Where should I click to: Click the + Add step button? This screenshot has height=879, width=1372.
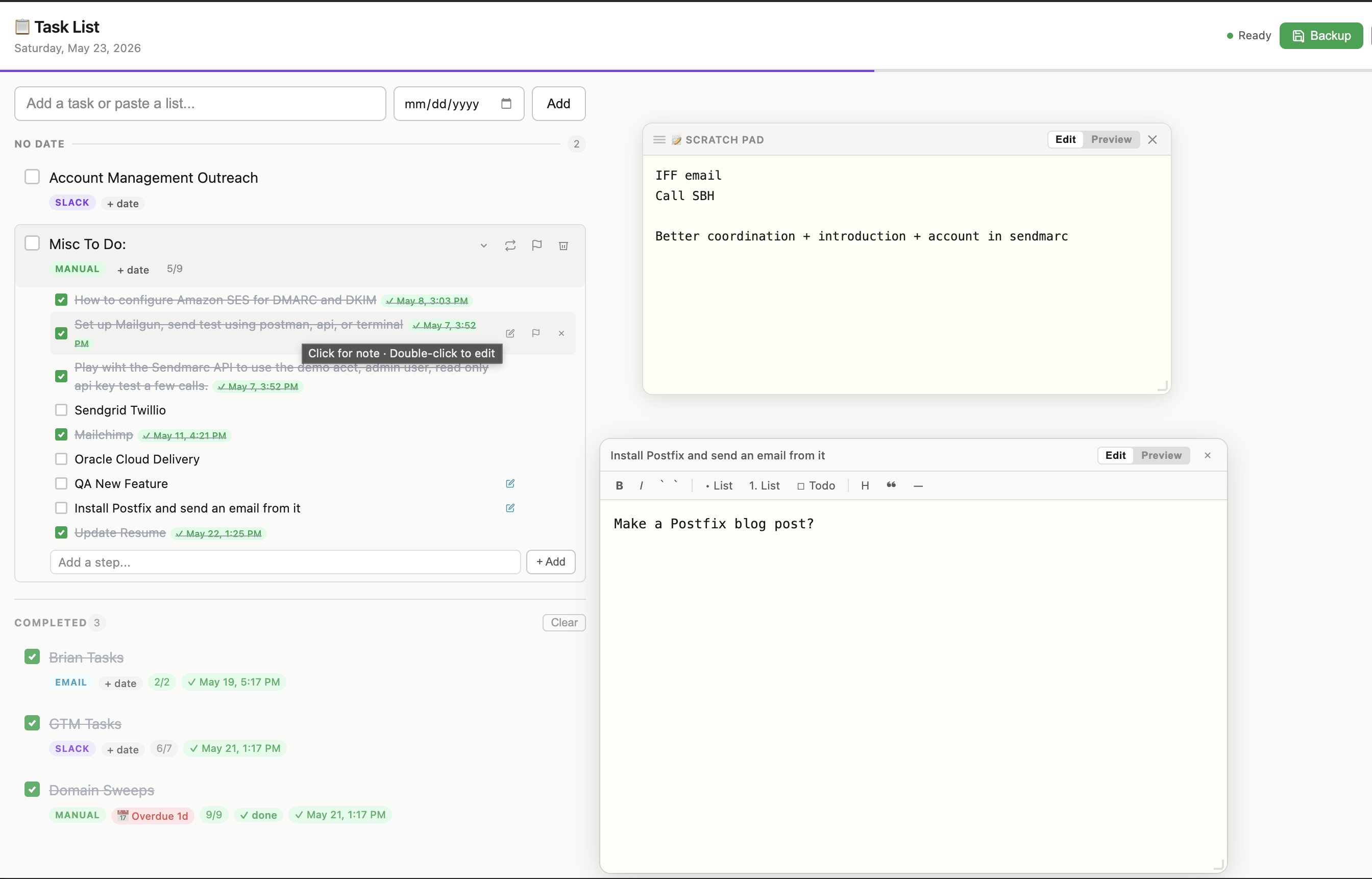[550, 562]
